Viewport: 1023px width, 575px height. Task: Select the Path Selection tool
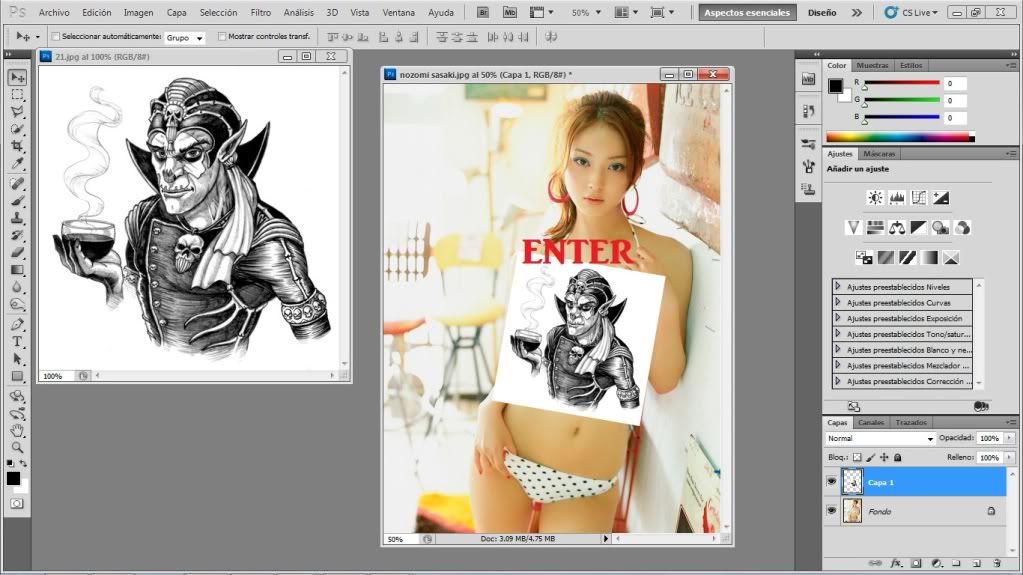click(x=17, y=358)
